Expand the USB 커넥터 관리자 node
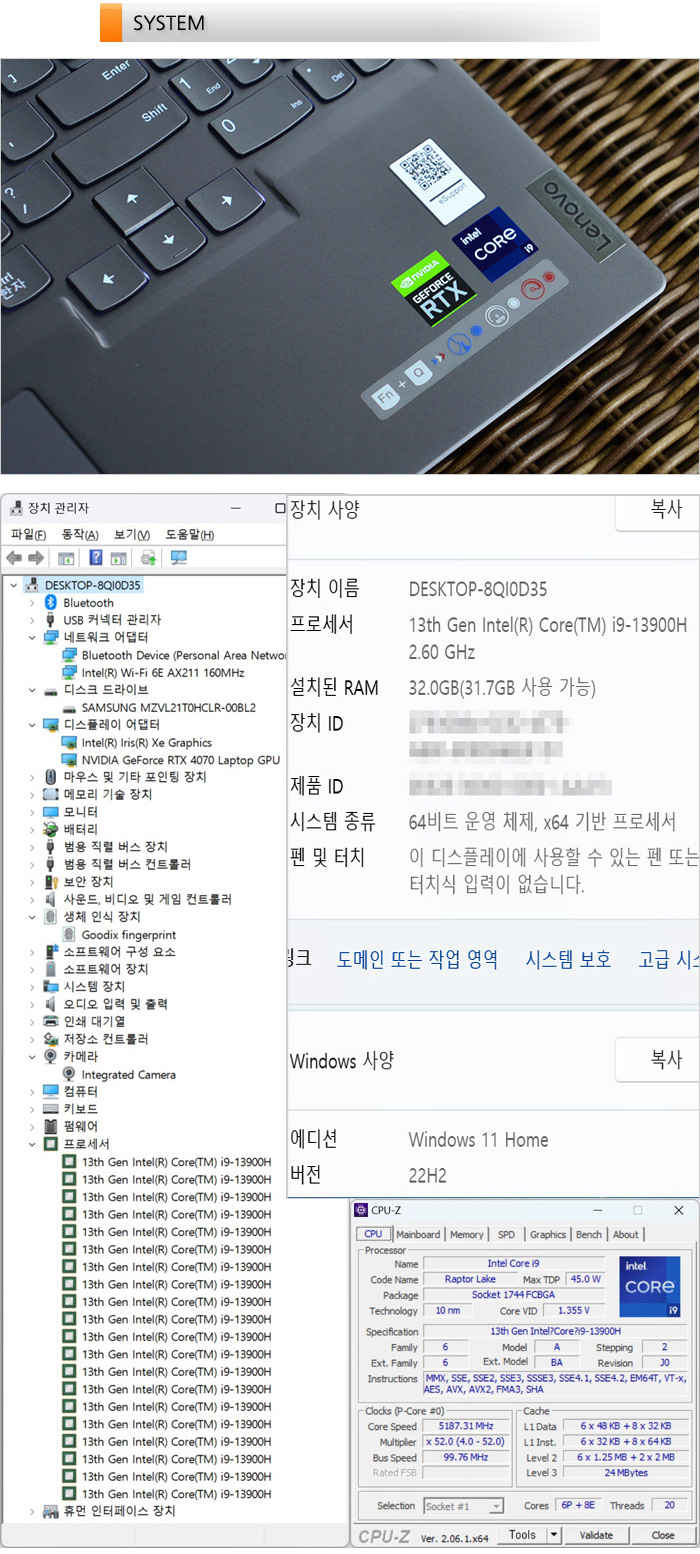 [x=32, y=620]
